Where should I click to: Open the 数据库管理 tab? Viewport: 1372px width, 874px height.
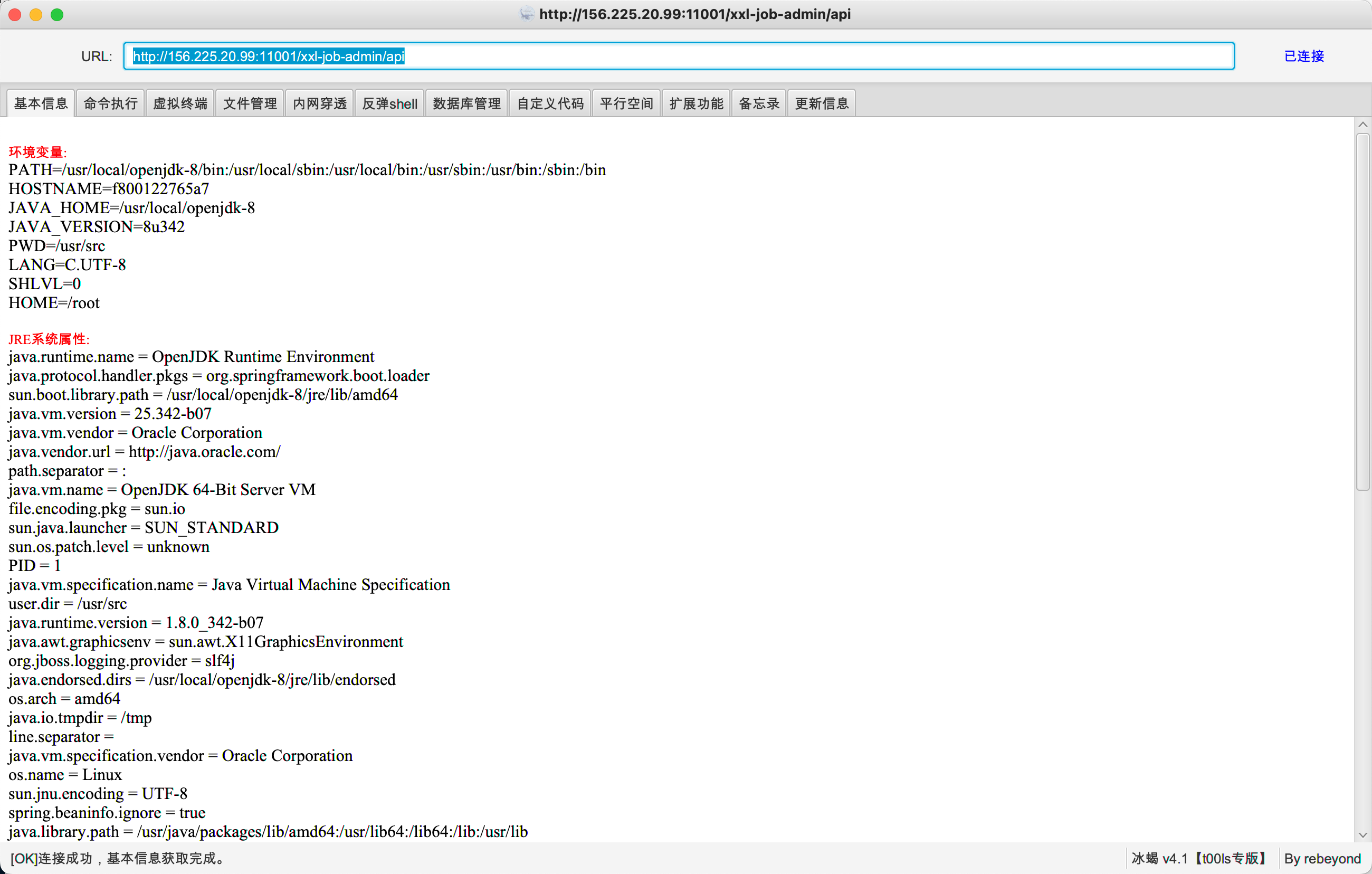coord(466,103)
